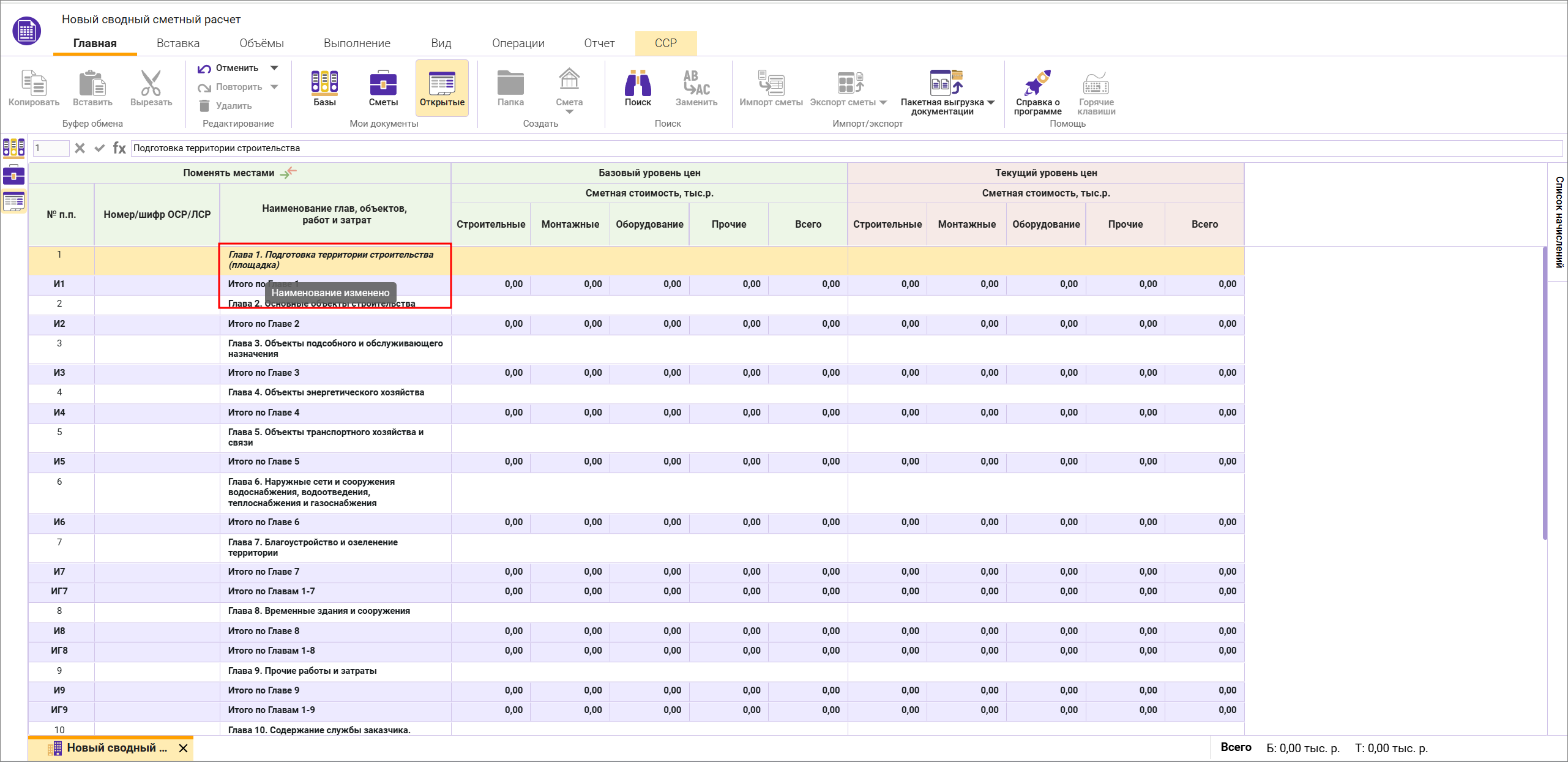Open the ССР ribbon tab
Viewport: 1568px width, 762px height.
[x=665, y=43]
